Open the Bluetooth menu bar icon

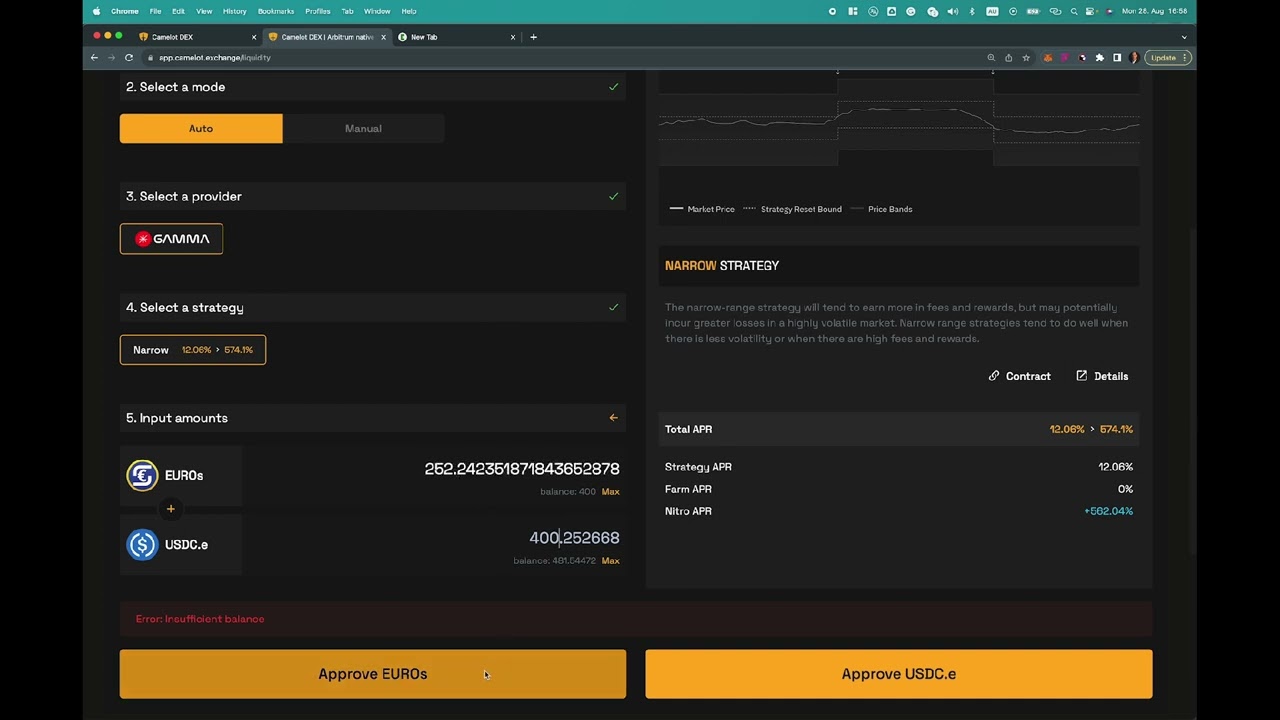pyautogui.click(x=972, y=11)
